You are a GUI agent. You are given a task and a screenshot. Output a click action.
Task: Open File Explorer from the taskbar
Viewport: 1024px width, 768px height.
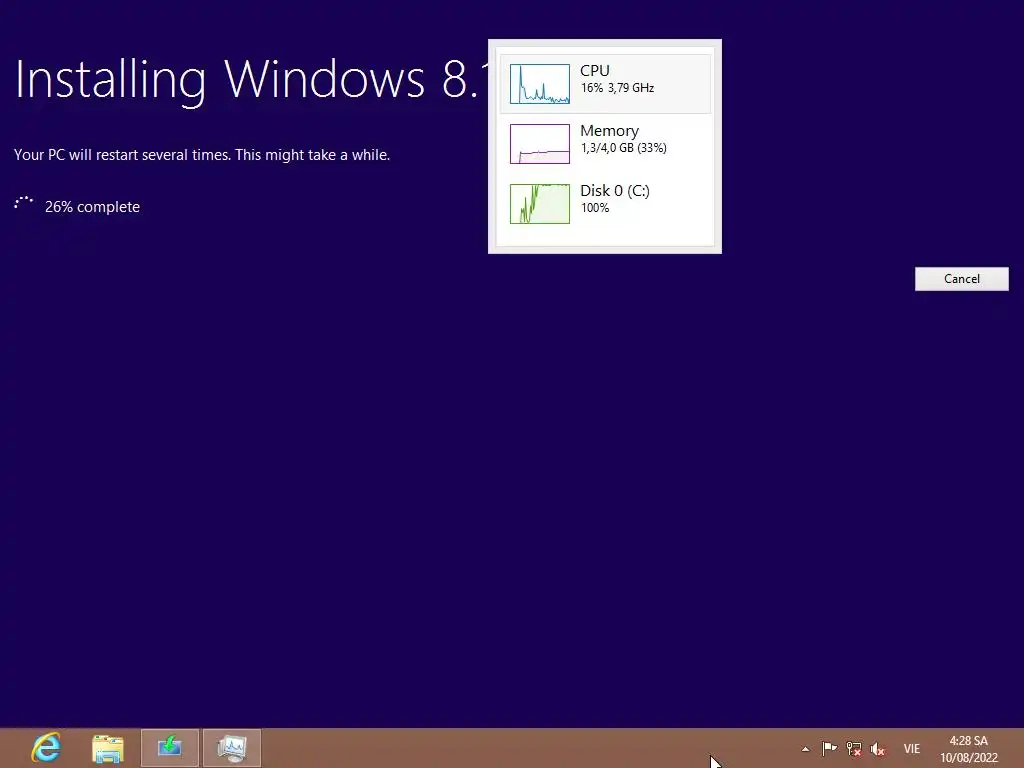(x=108, y=748)
